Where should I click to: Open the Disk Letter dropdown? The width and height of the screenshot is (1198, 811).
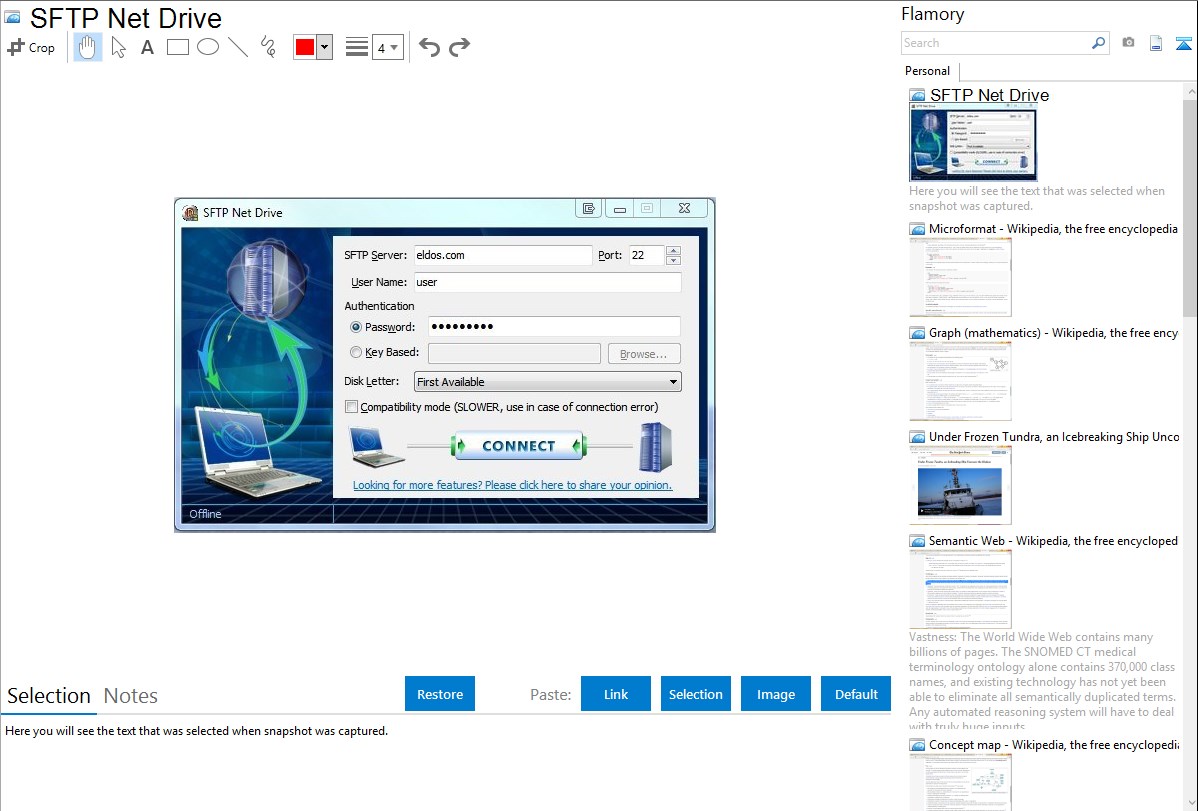(547, 381)
